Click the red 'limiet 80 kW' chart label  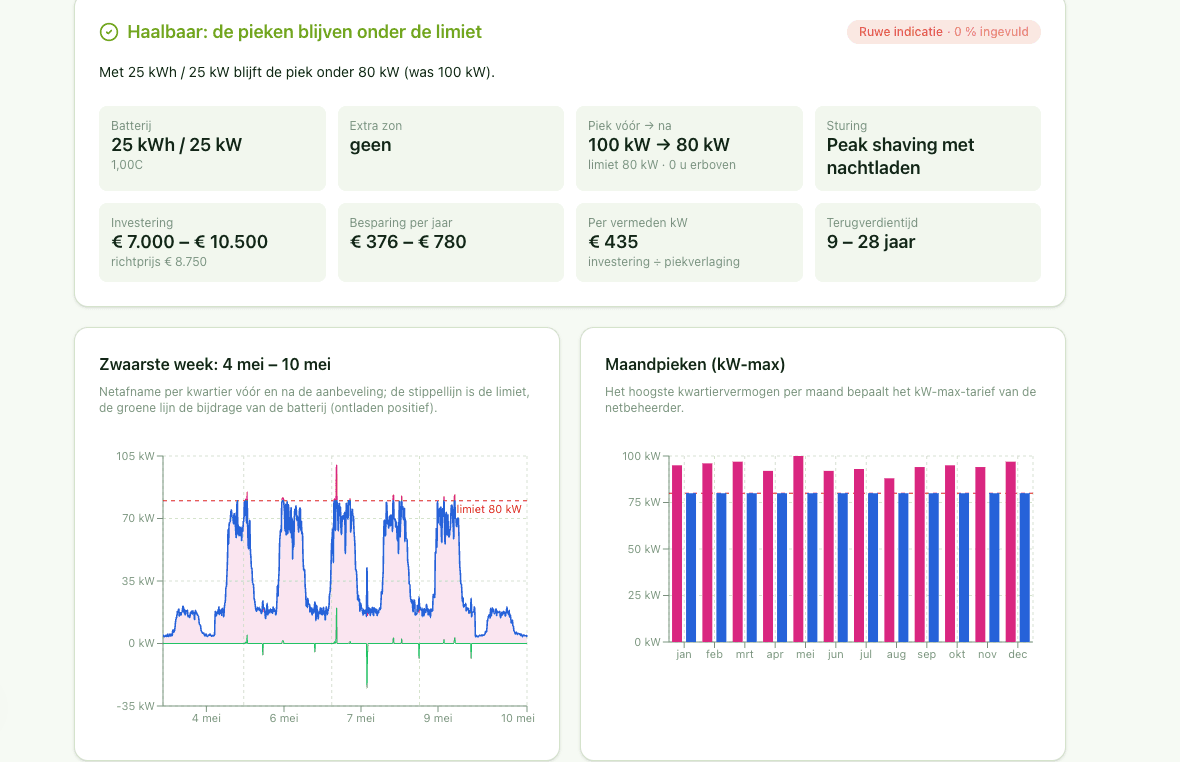(489, 509)
